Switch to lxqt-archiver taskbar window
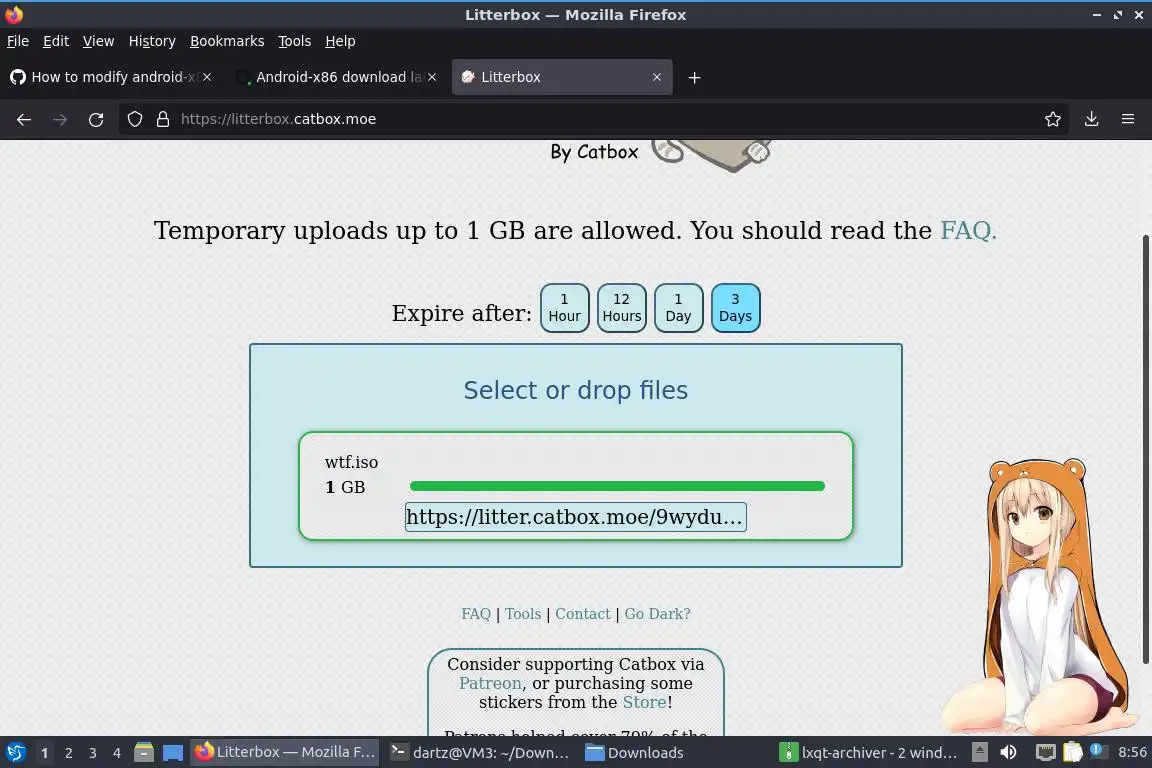This screenshot has height=768, width=1152. (x=869, y=753)
